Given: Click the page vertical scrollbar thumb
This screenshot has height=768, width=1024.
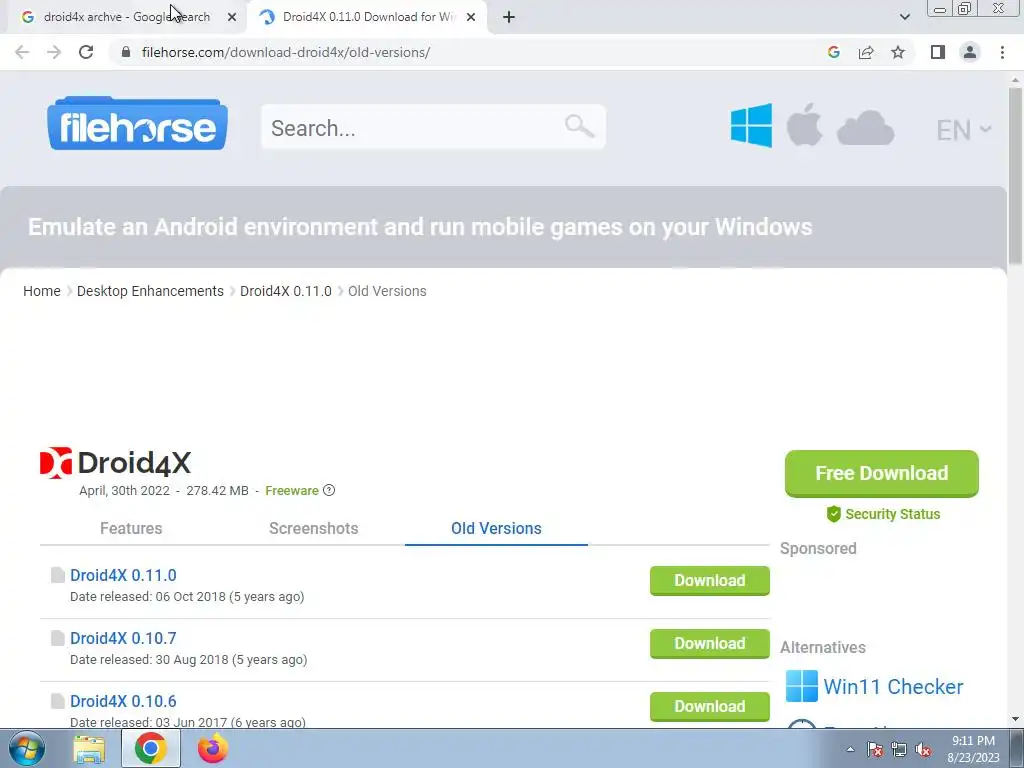Looking at the screenshot, I should pos(1015,175).
